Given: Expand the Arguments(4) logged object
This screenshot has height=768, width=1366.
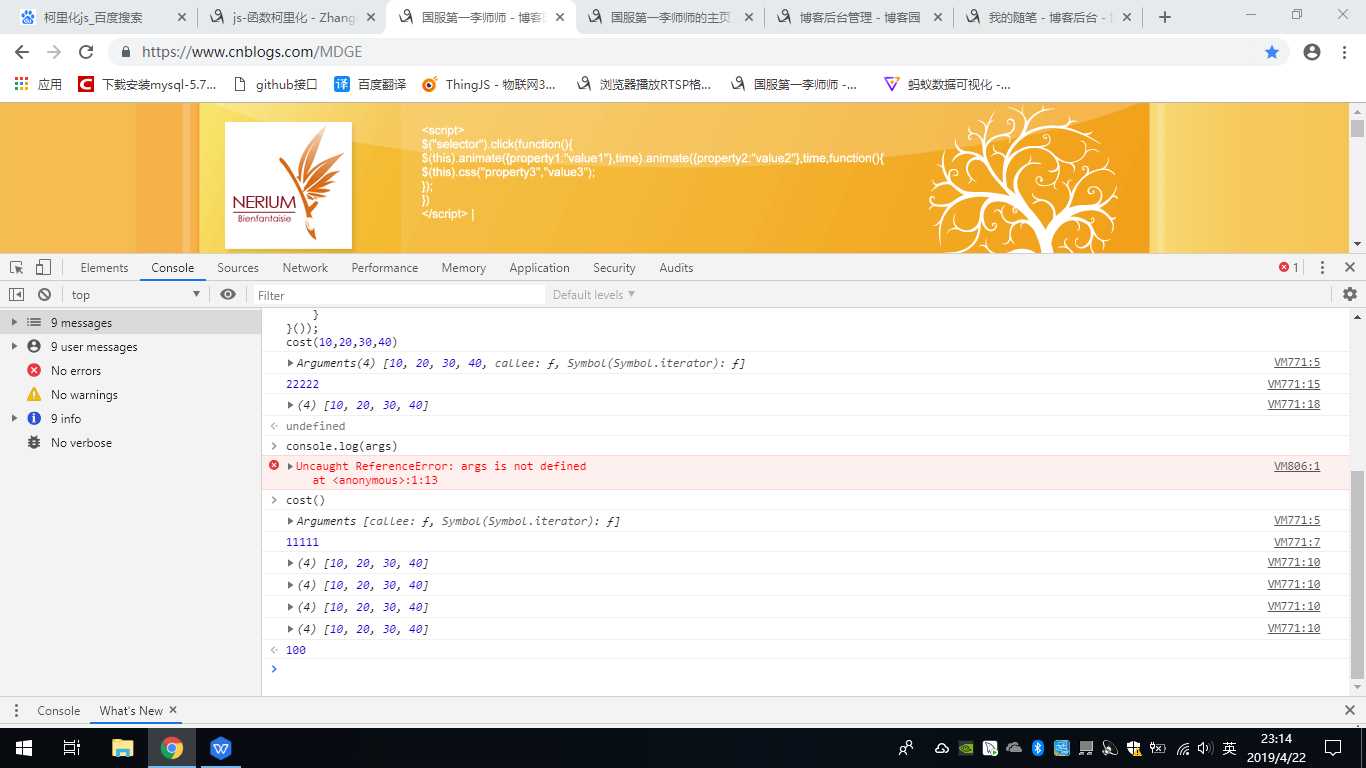Looking at the screenshot, I should point(291,363).
